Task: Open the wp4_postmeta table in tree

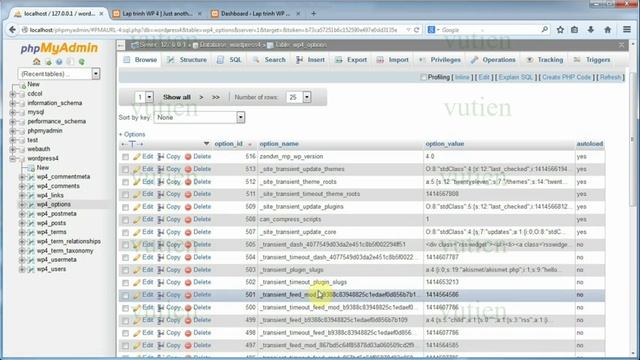Action: [56, 214]
